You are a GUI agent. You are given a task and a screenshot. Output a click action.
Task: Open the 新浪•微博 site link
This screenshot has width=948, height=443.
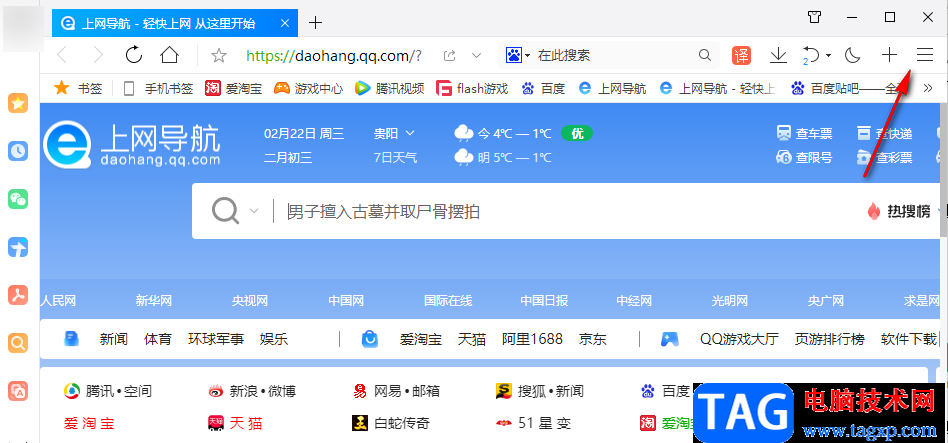tap(252, 391)
